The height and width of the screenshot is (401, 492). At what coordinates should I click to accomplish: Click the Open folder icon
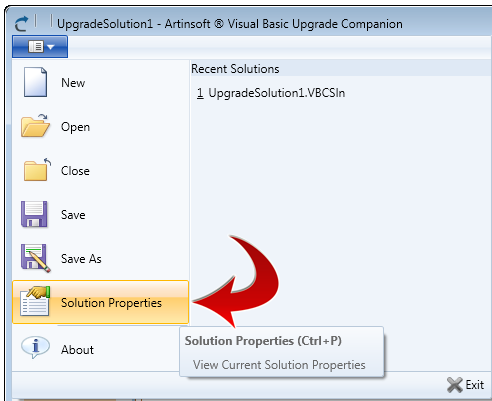[x=35, y=126]
